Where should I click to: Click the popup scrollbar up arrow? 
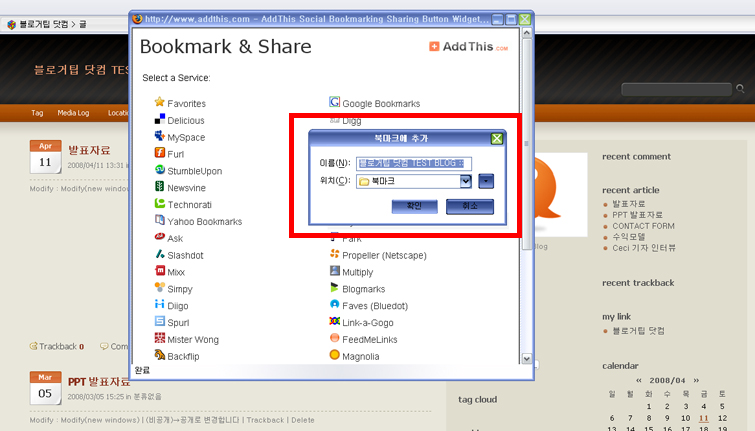click(x=526, y=33)
